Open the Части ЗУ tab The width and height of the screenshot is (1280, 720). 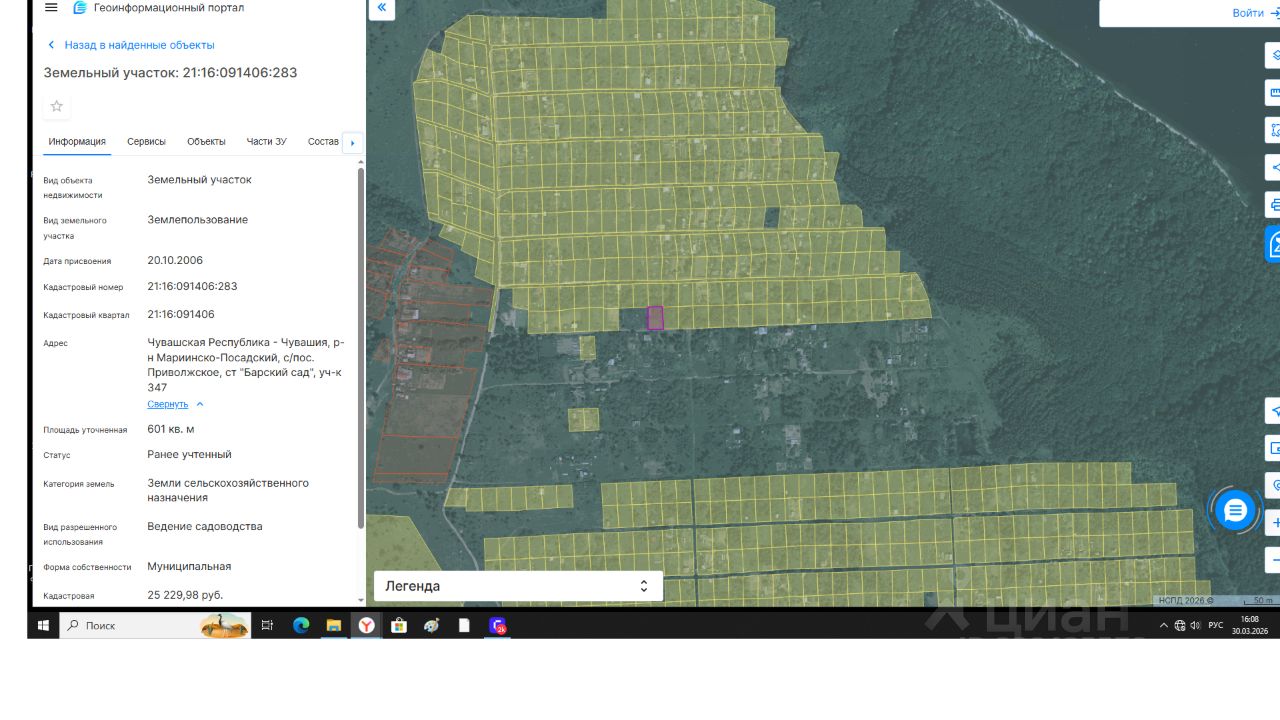[266, 142]
